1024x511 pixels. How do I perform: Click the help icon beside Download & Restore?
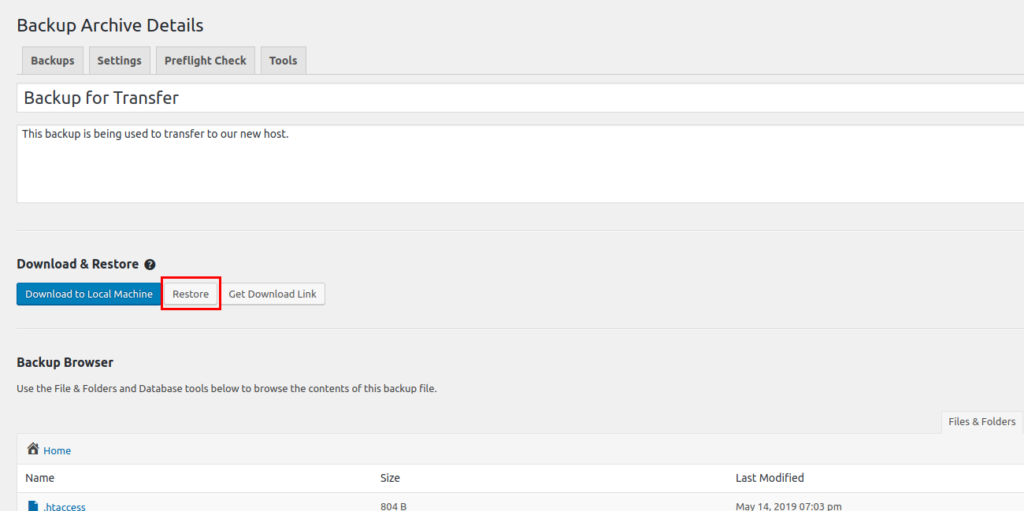(x=150, y=265)
